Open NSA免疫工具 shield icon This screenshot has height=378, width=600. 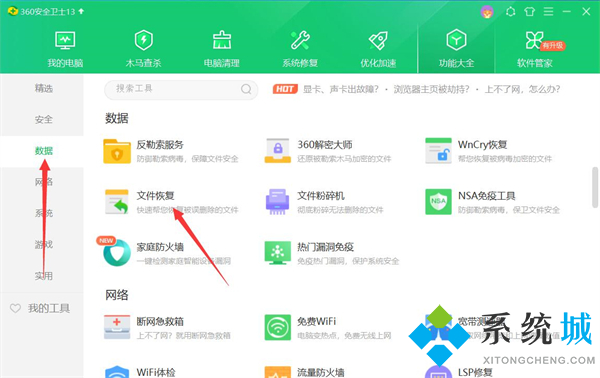coord(439,202)
